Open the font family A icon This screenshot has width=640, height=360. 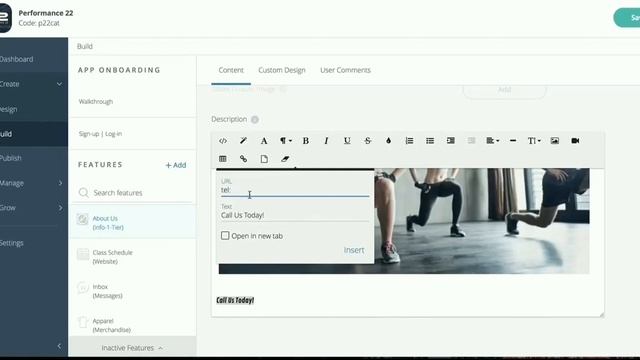tap(264, 141)
